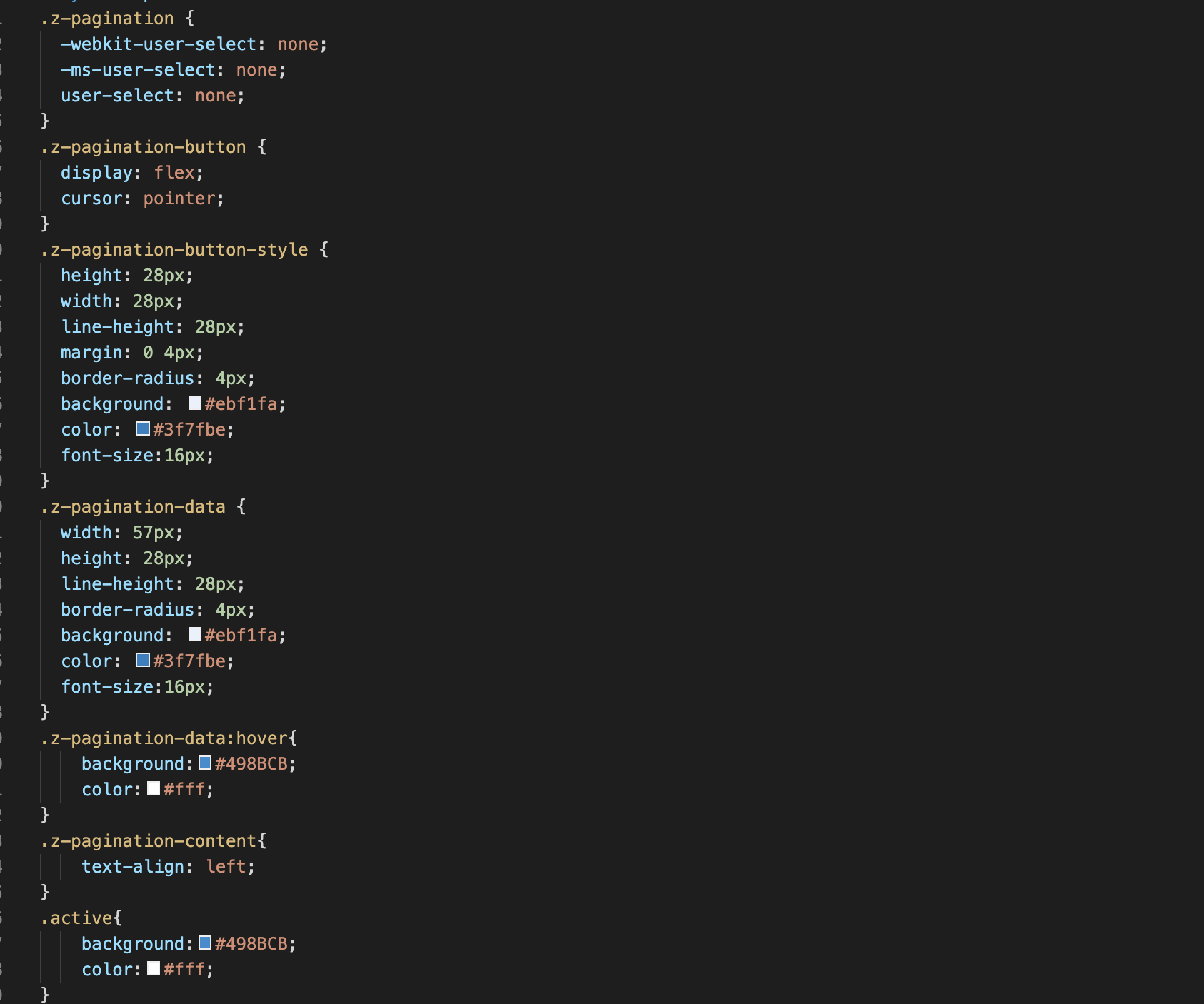Image resolution: width=1204 pixels, height=1004 pixels.
Task: Click the '.z-pagination-button {' selector
Action: pyautogui.click(x=154, y=147)
